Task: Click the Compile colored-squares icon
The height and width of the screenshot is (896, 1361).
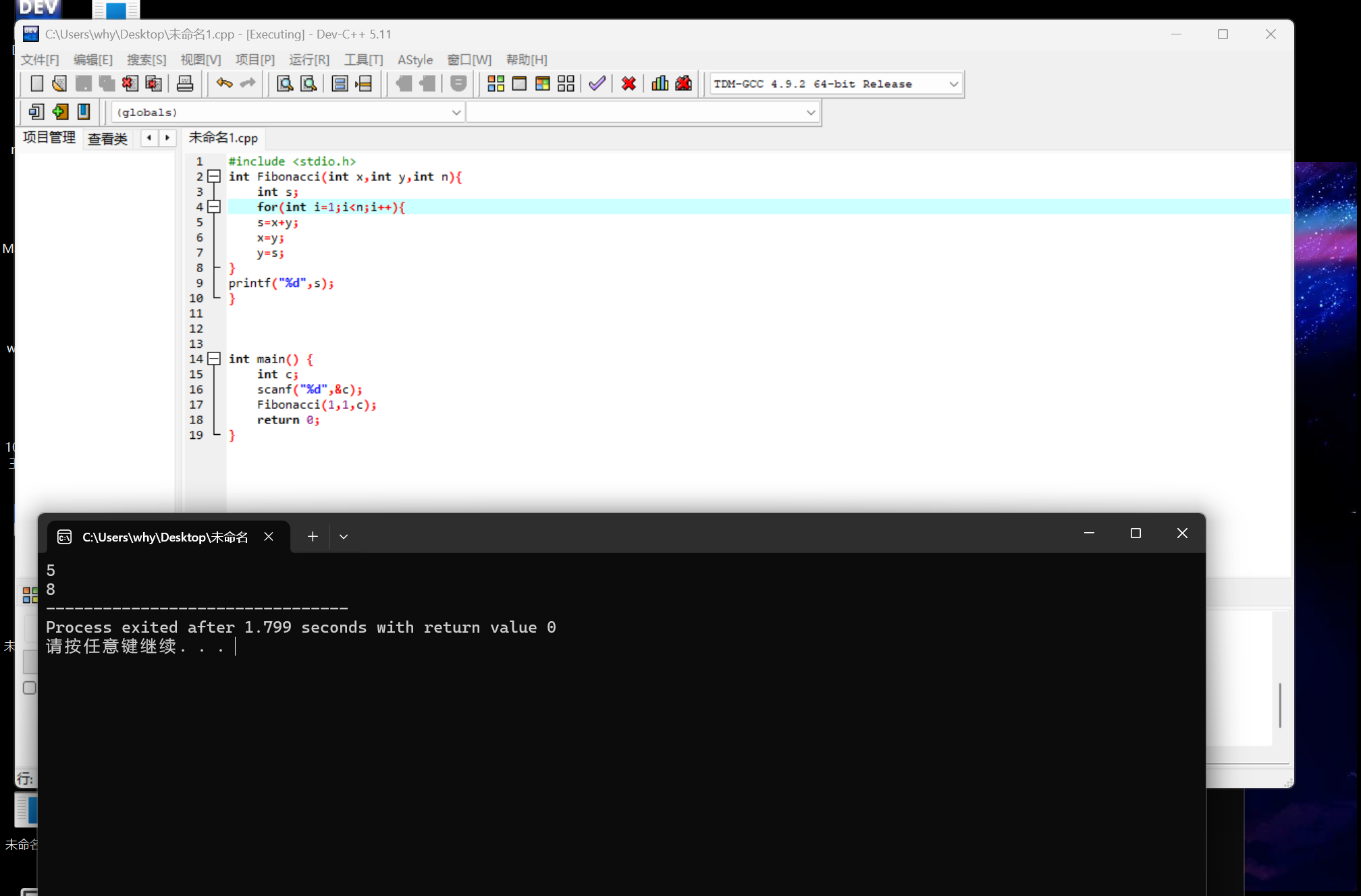Action: 496,84
